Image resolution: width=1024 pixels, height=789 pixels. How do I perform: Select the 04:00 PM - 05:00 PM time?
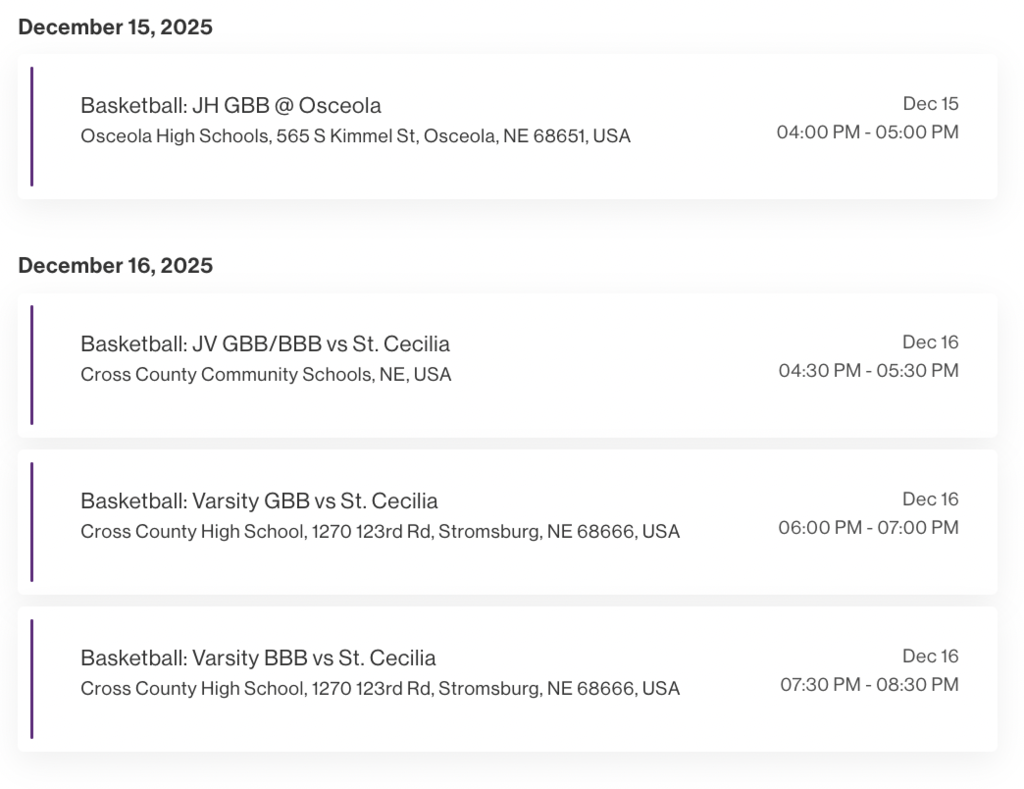pos(867,132)
